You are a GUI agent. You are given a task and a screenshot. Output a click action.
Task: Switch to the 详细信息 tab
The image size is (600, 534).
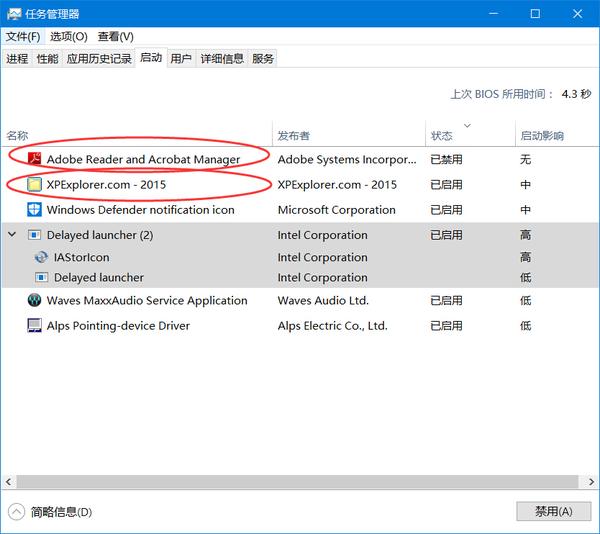pos(222,59)
